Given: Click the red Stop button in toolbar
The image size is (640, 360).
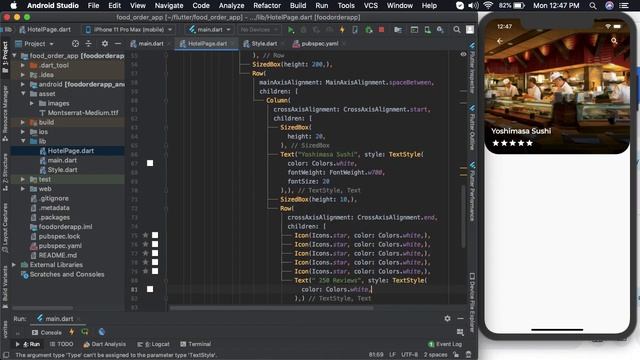Looking at the screenshot, I should (381, 30).
